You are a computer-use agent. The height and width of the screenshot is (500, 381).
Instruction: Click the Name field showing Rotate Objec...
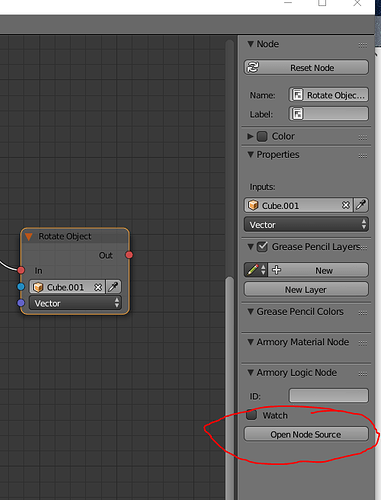328,95
